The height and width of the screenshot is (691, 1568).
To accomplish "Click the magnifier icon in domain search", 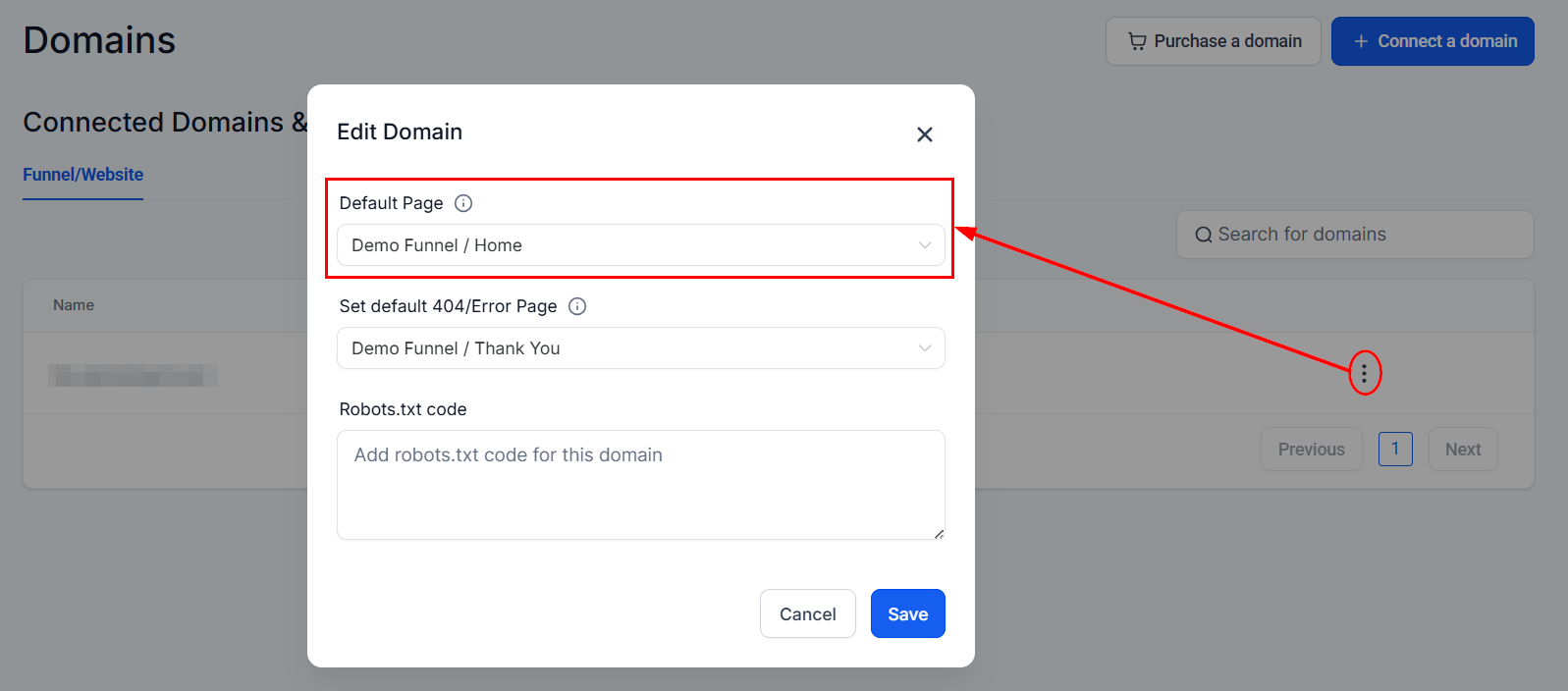I will [1203, 235].
